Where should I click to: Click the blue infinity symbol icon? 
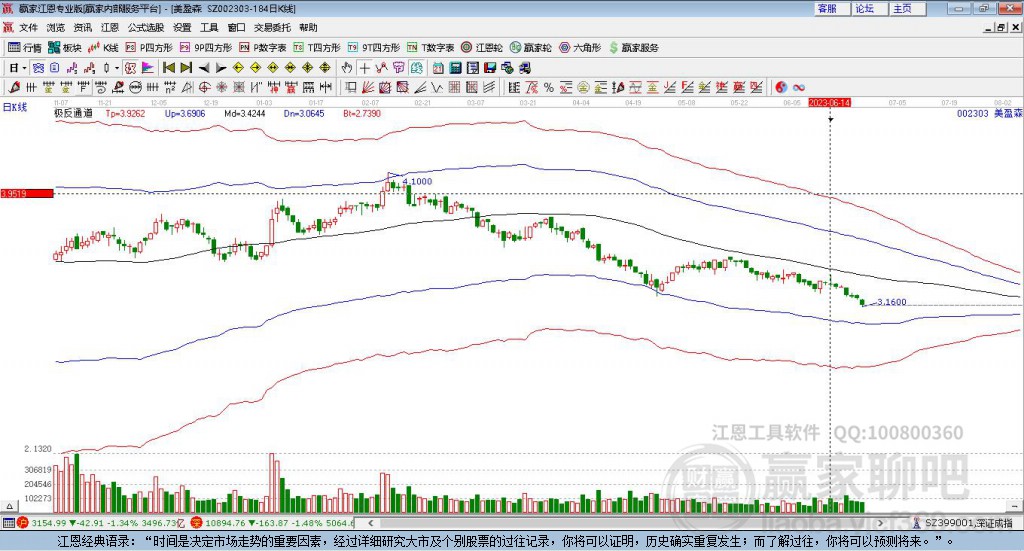coord(799,87)
